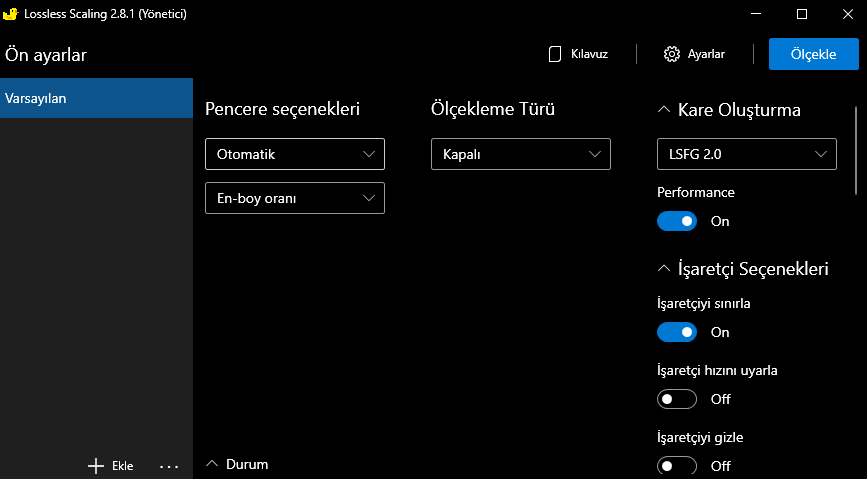Image resolution: width=867 pixels, height=479 pixels.
Task: Disable the Performance toggle
Action: point(677,221)
